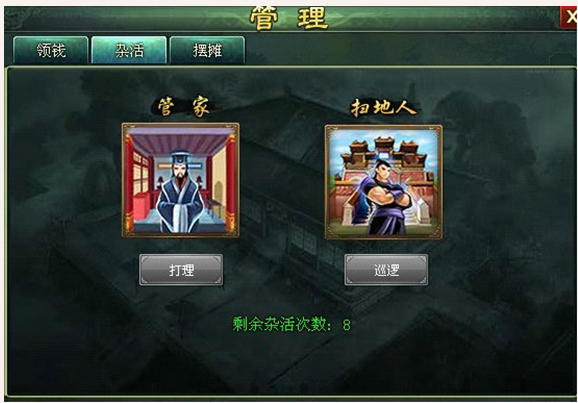This screenshot has width=578, height=403.
Task: Click the 打理 button
Action: pos(181,270)
